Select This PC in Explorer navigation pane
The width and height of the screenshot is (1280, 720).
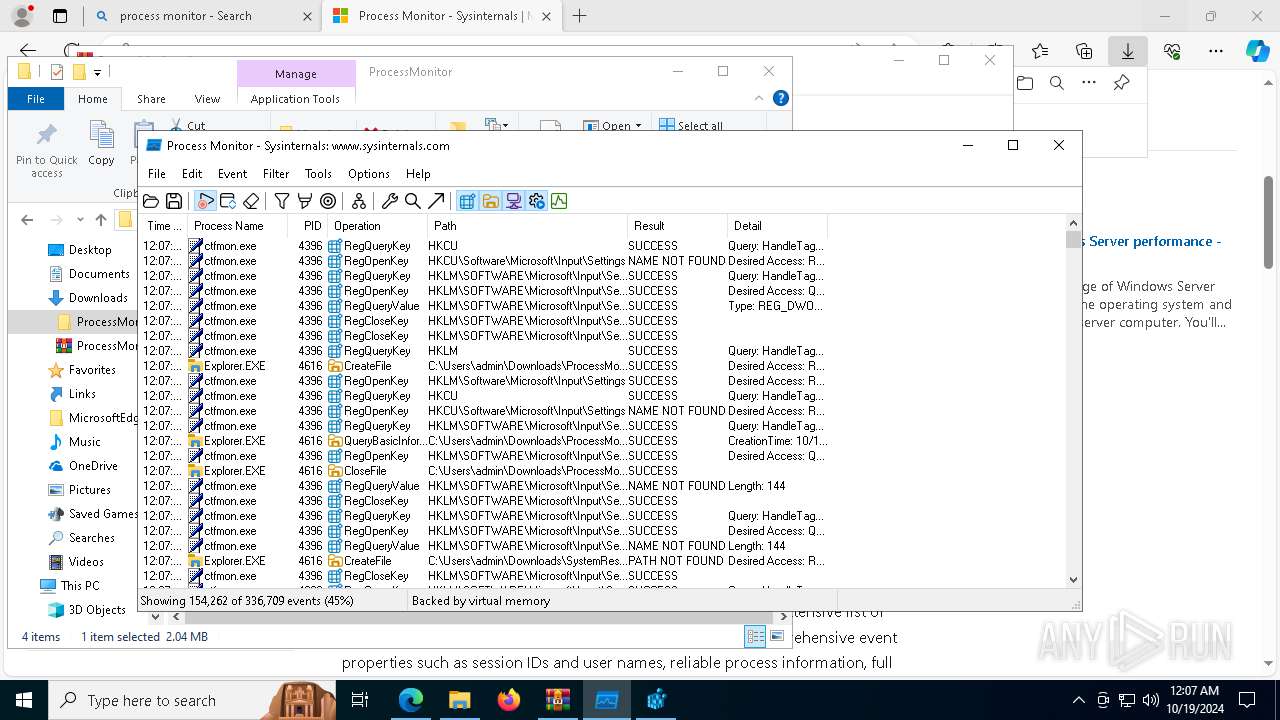coord(79,586)
